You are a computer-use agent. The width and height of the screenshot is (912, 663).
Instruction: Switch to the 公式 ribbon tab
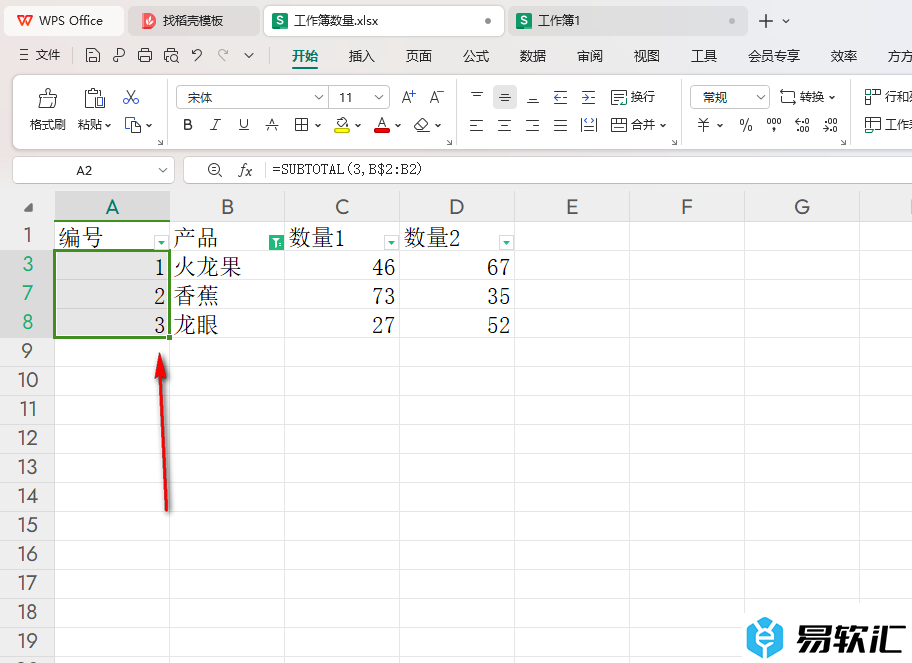click(x=476, y=56)
